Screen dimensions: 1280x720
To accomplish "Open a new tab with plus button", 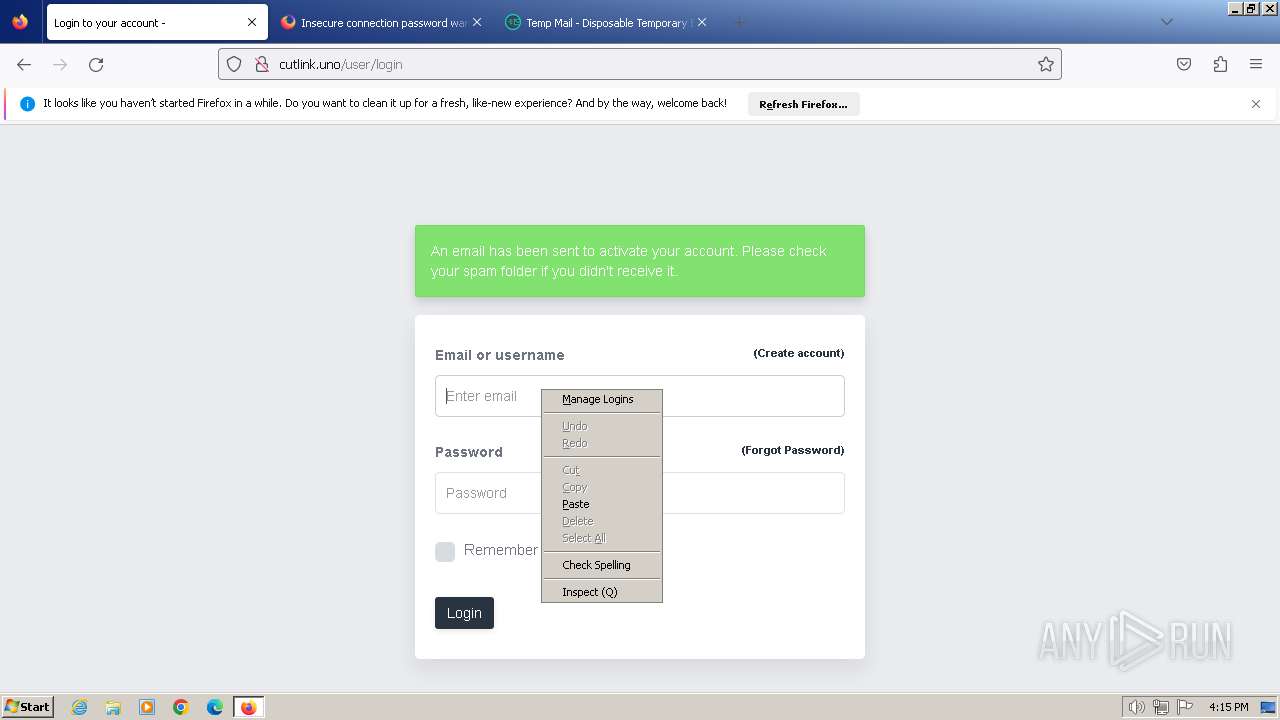I will point(739,22).
